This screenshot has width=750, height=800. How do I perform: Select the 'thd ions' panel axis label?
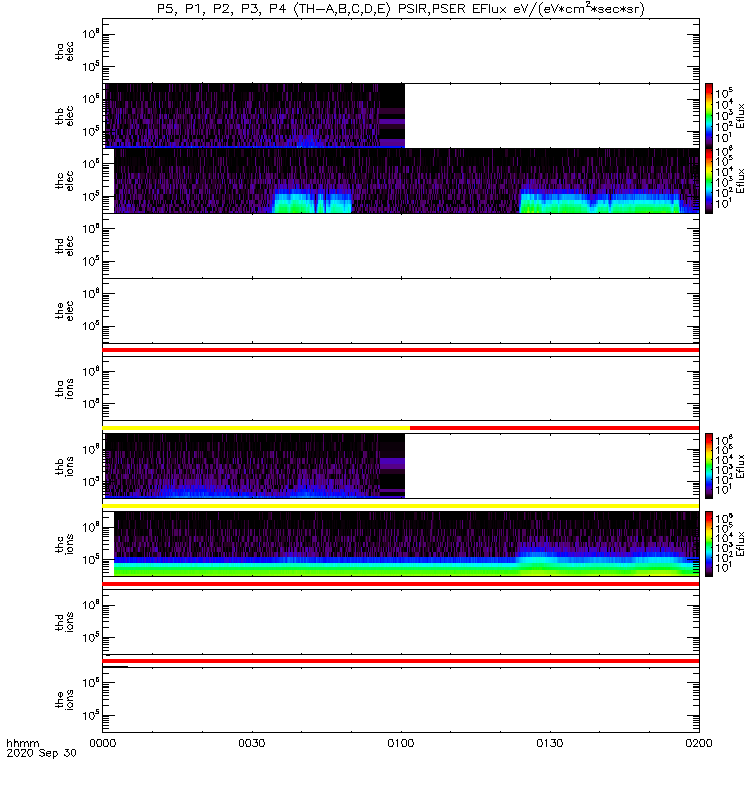coord(65,622)
